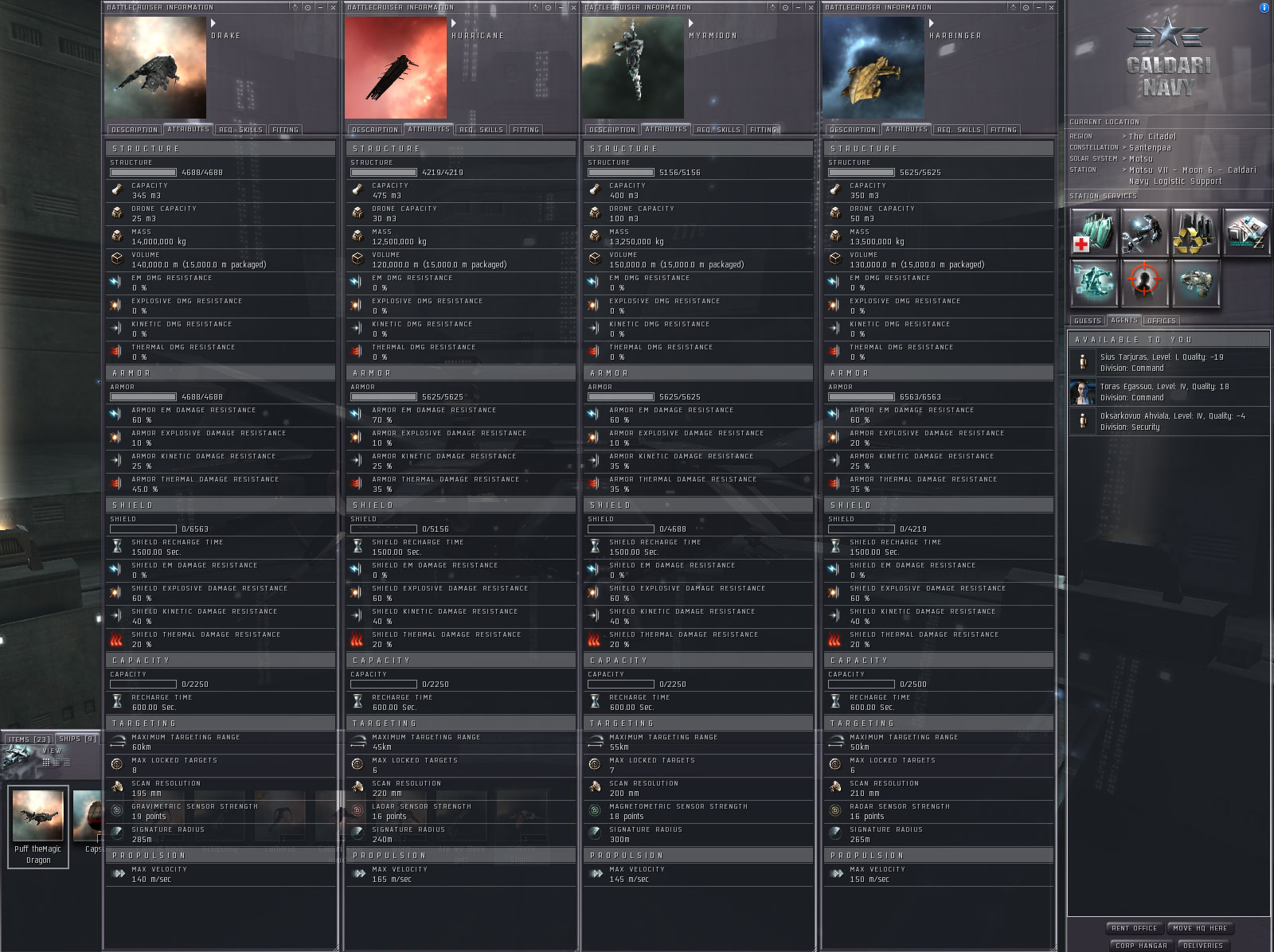The height and width of the screenshot is (952, 1274).
Task: Open the Description tab in Drake window
Action: (135, 130)
